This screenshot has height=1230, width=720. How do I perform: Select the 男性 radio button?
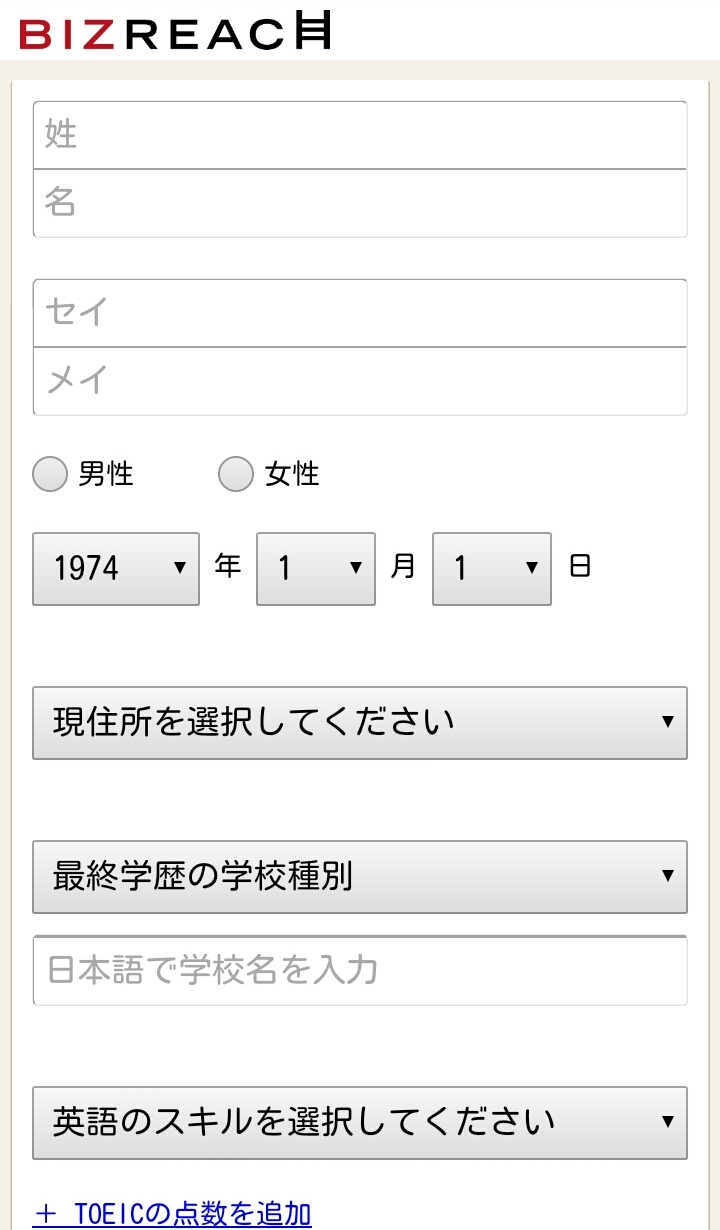50,474
